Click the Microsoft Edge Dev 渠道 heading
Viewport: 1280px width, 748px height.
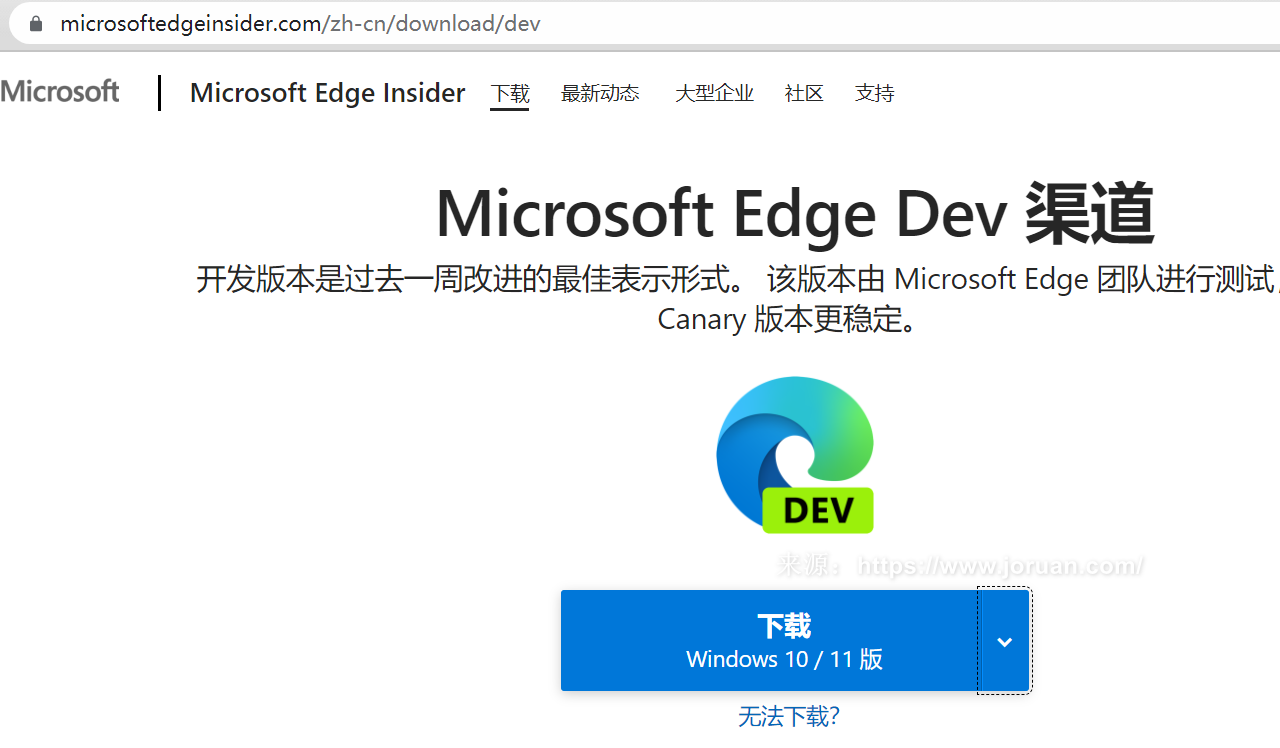[x=795, y=214]
